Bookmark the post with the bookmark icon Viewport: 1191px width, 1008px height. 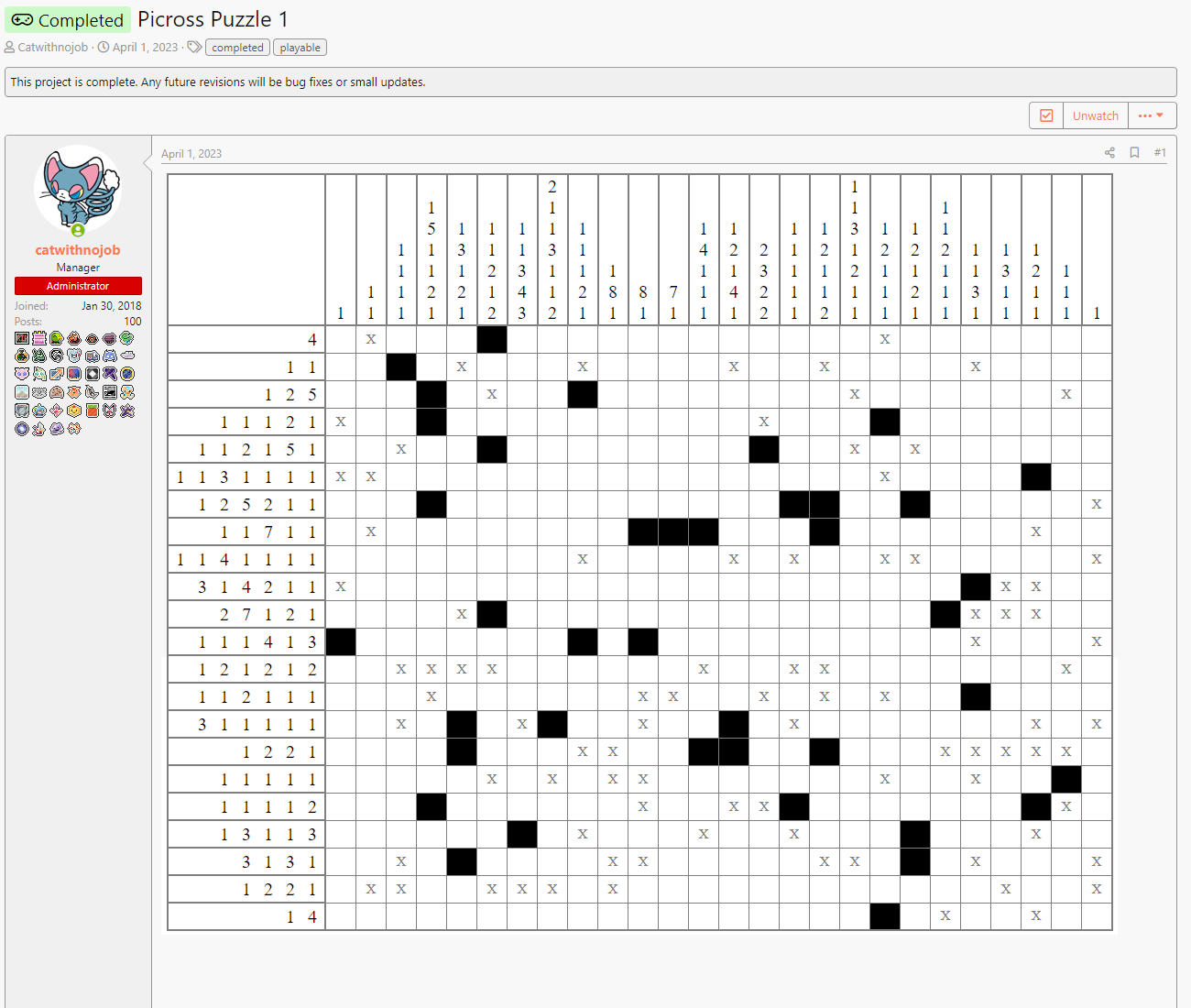coord(1134,153)
